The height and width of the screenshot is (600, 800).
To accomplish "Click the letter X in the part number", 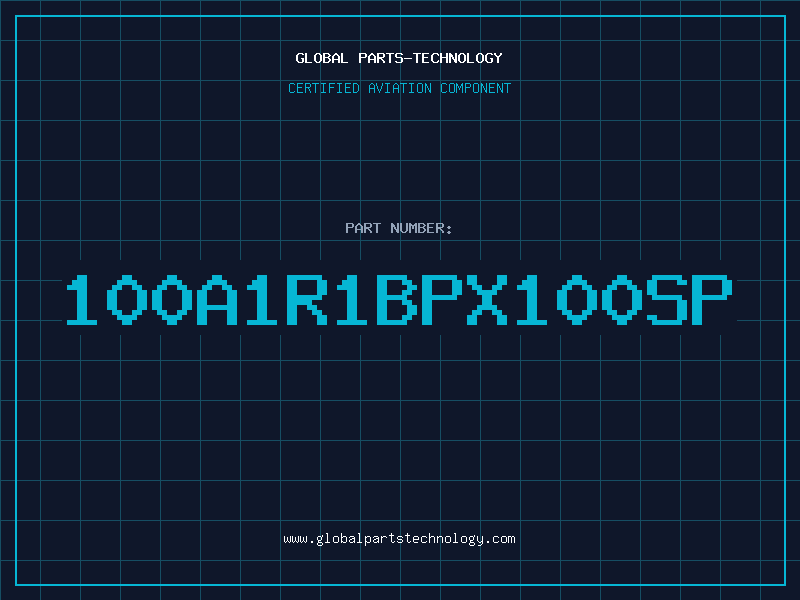I will (487, 300).
